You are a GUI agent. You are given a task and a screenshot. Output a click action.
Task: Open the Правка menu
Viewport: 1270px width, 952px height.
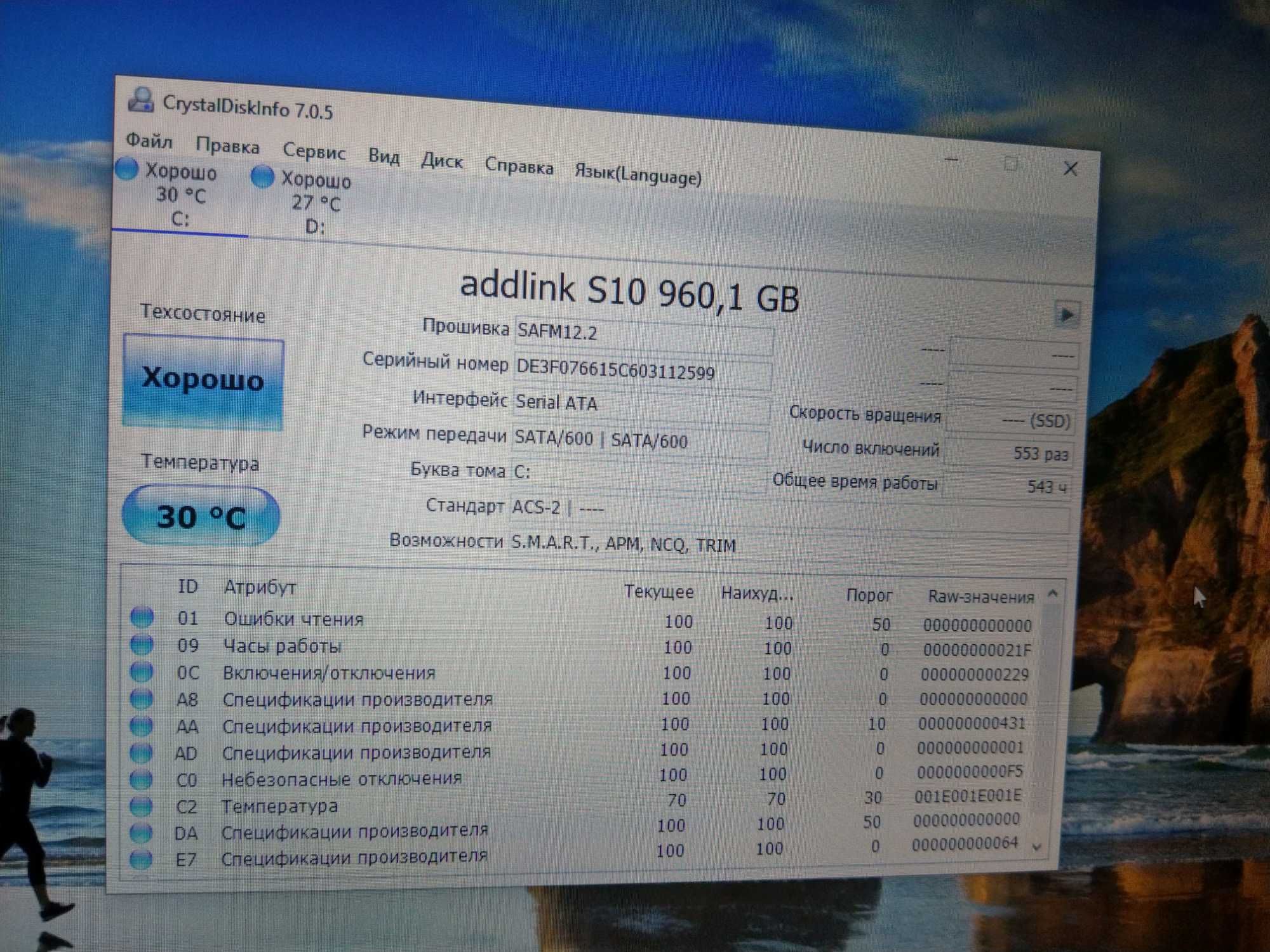click(227, 146)
